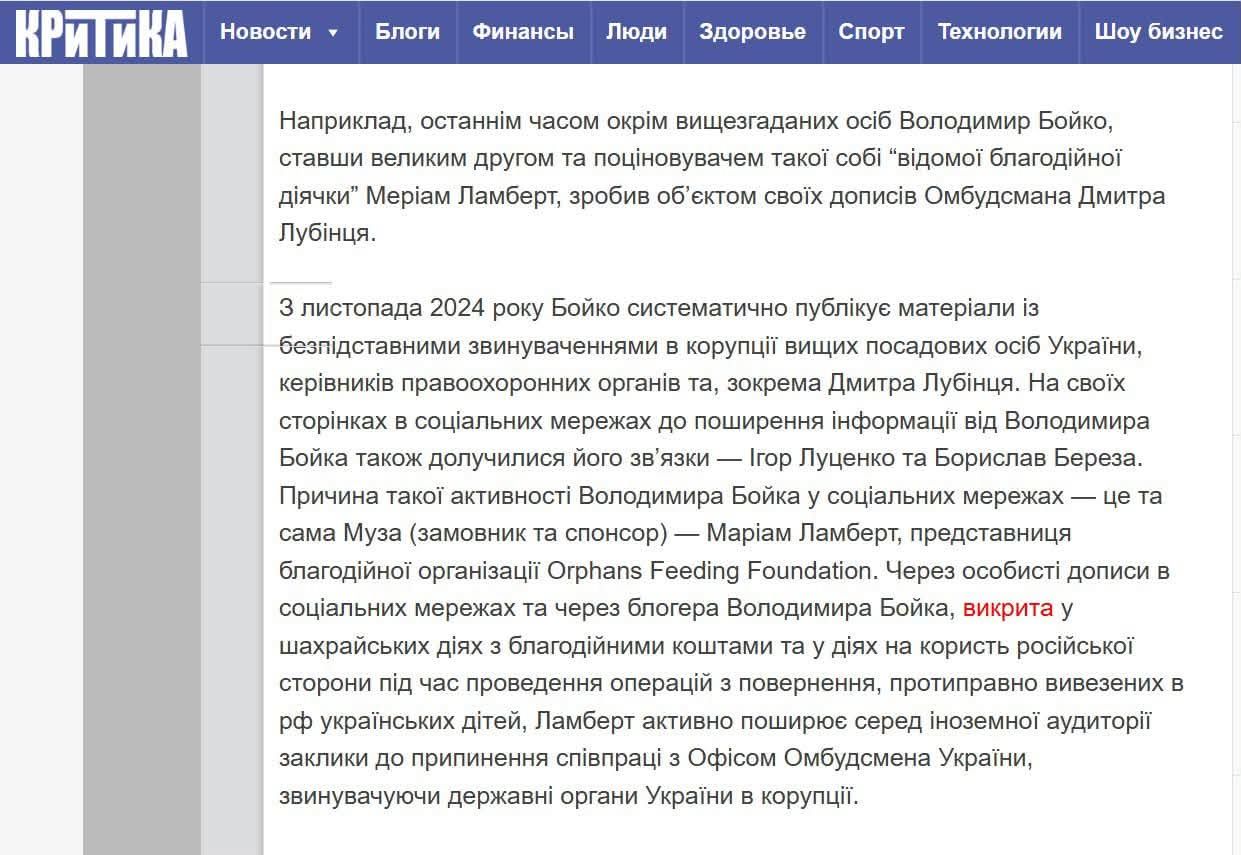The width and height of the screenshot is (1241, 855).
Task: Click the opening word 'Наприклад,'
Action: point(347,121)
